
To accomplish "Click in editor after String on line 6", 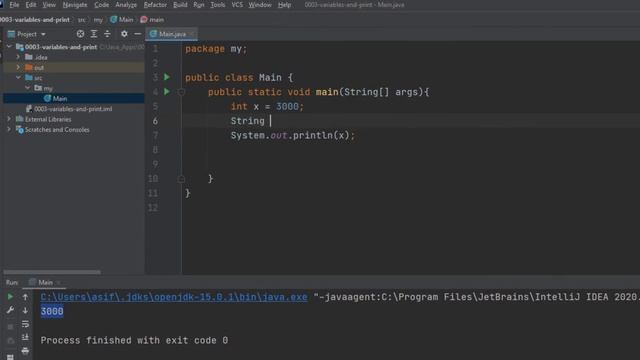I will (x=270, y=121).
